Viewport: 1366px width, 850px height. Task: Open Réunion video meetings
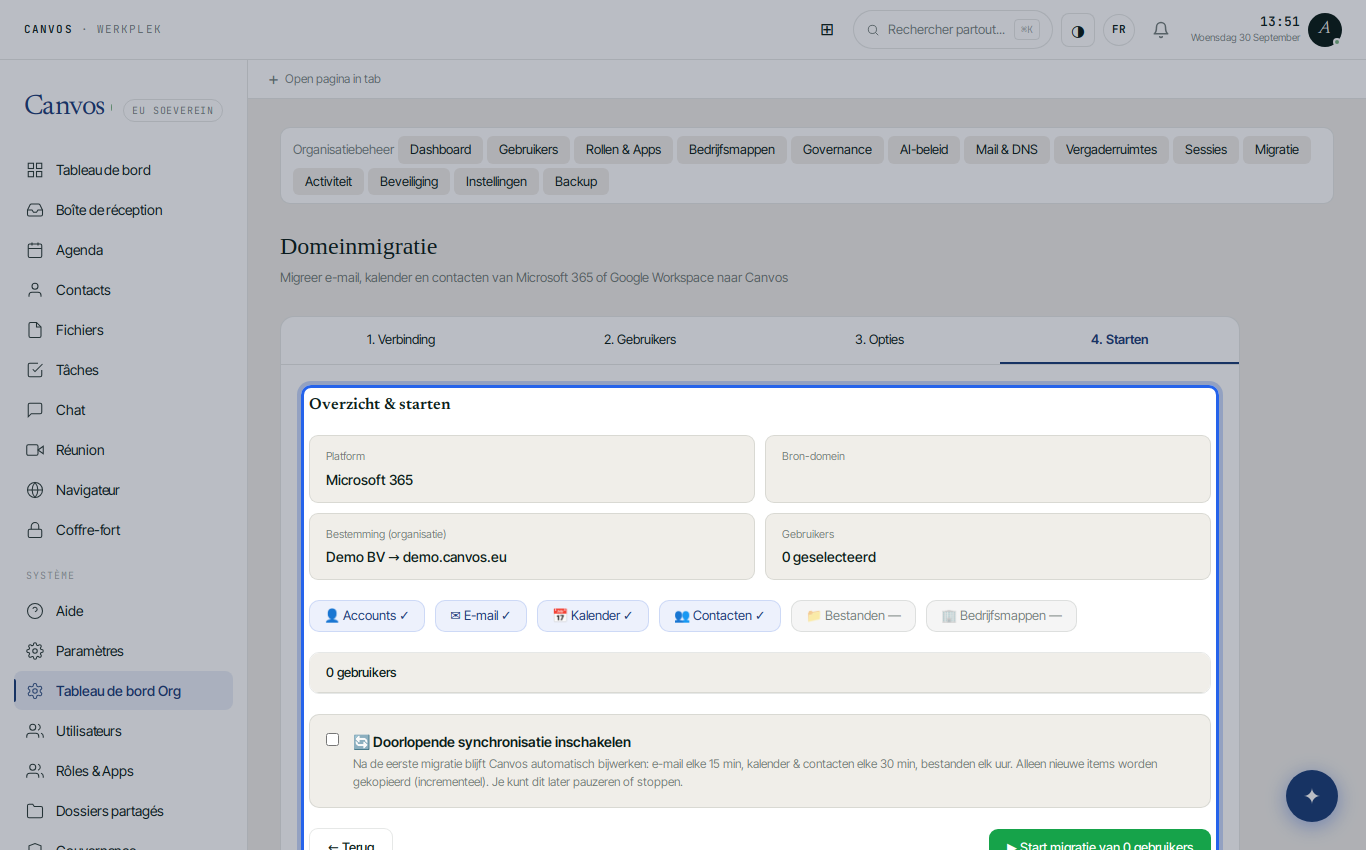click(x=123, y=450)
